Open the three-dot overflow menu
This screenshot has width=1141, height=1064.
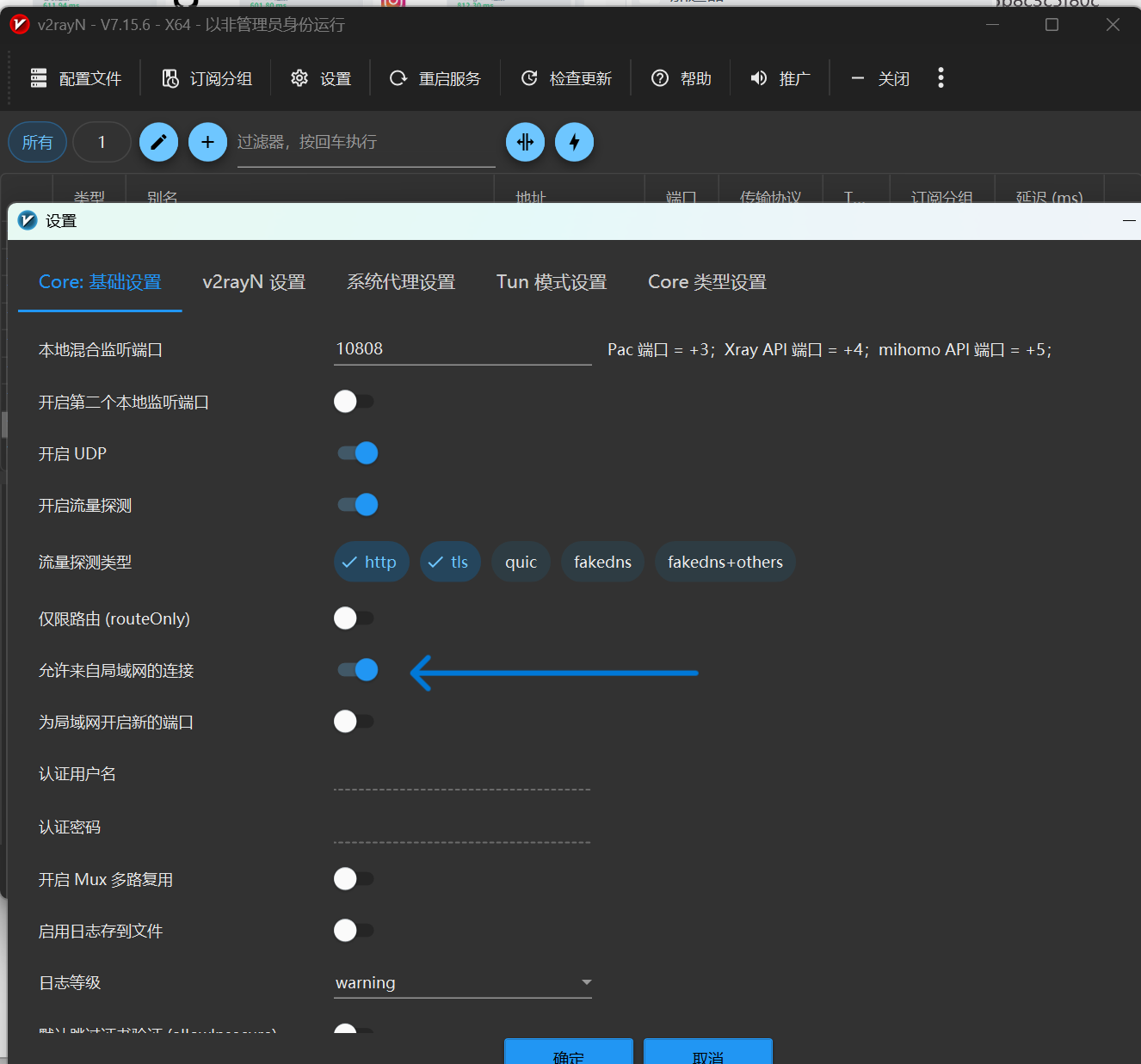pyautogui.click(x=941, y=78)
